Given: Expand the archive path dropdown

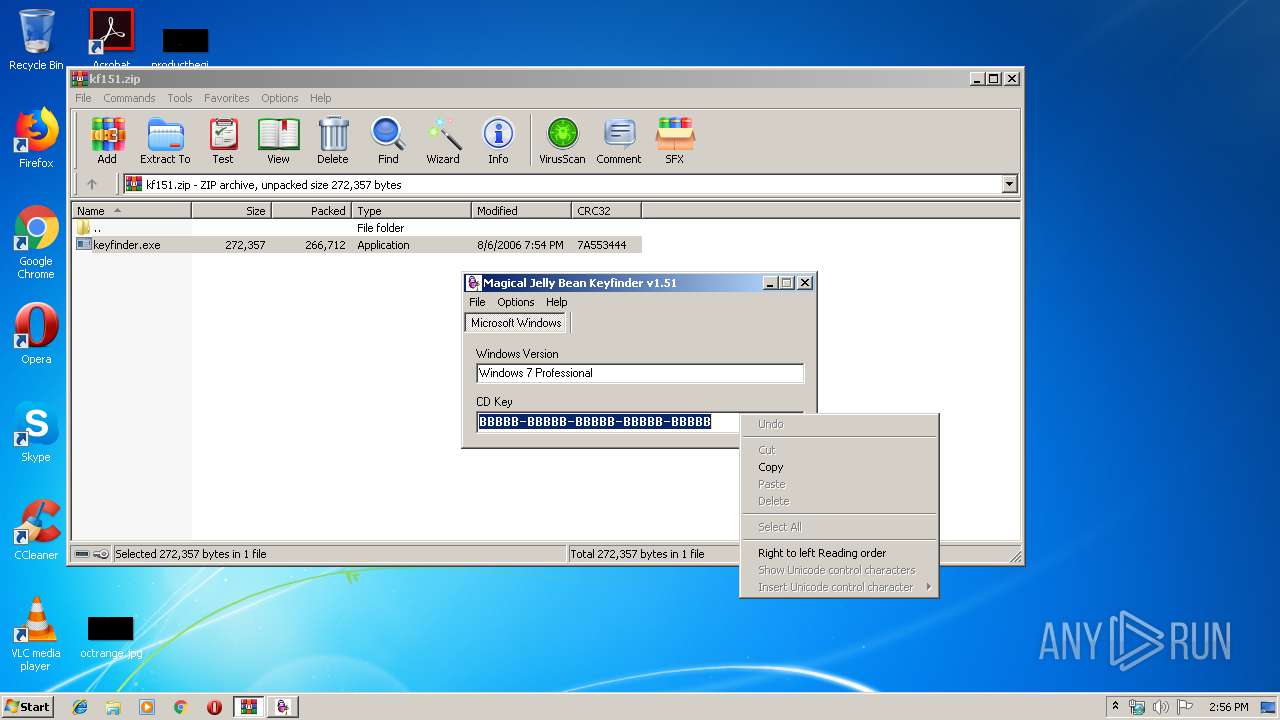Looking at the screenshot, I should 1009,184.
